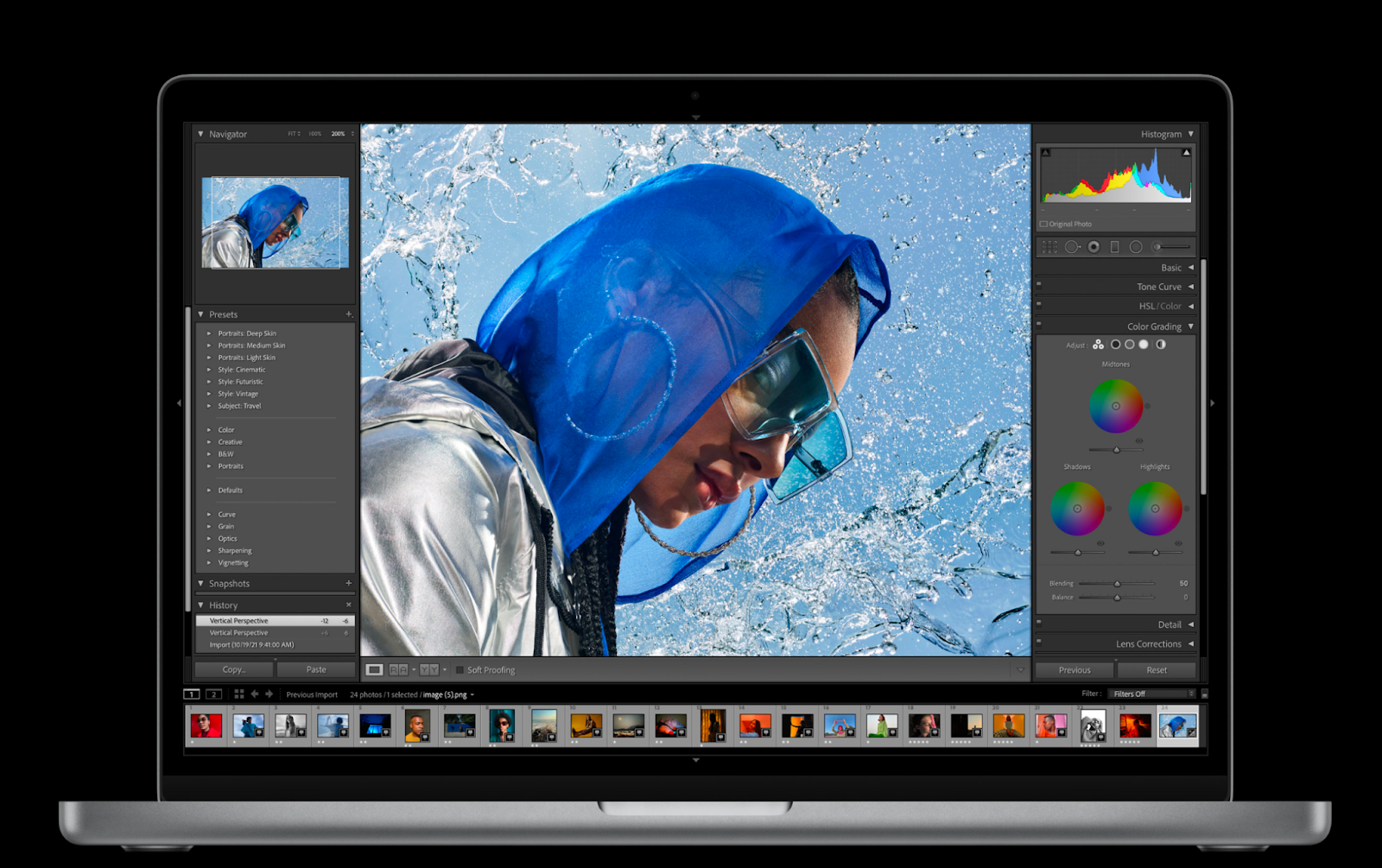Toggle Shadows wheel eye visibility
1382x868 pixels.
click(1100, 543)
